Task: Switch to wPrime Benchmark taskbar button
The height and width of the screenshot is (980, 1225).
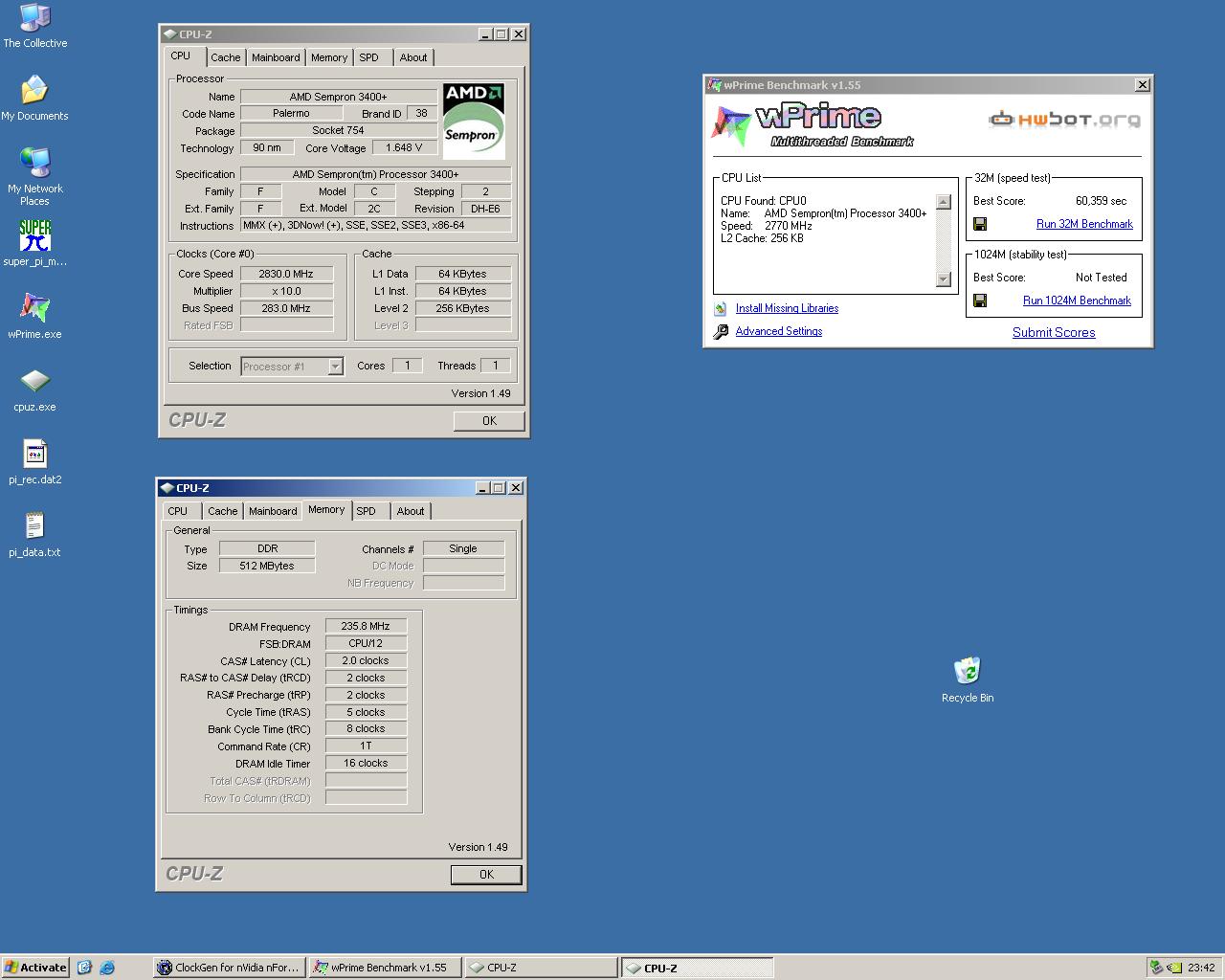Action: pyautogui.click(x=386, y=968)
